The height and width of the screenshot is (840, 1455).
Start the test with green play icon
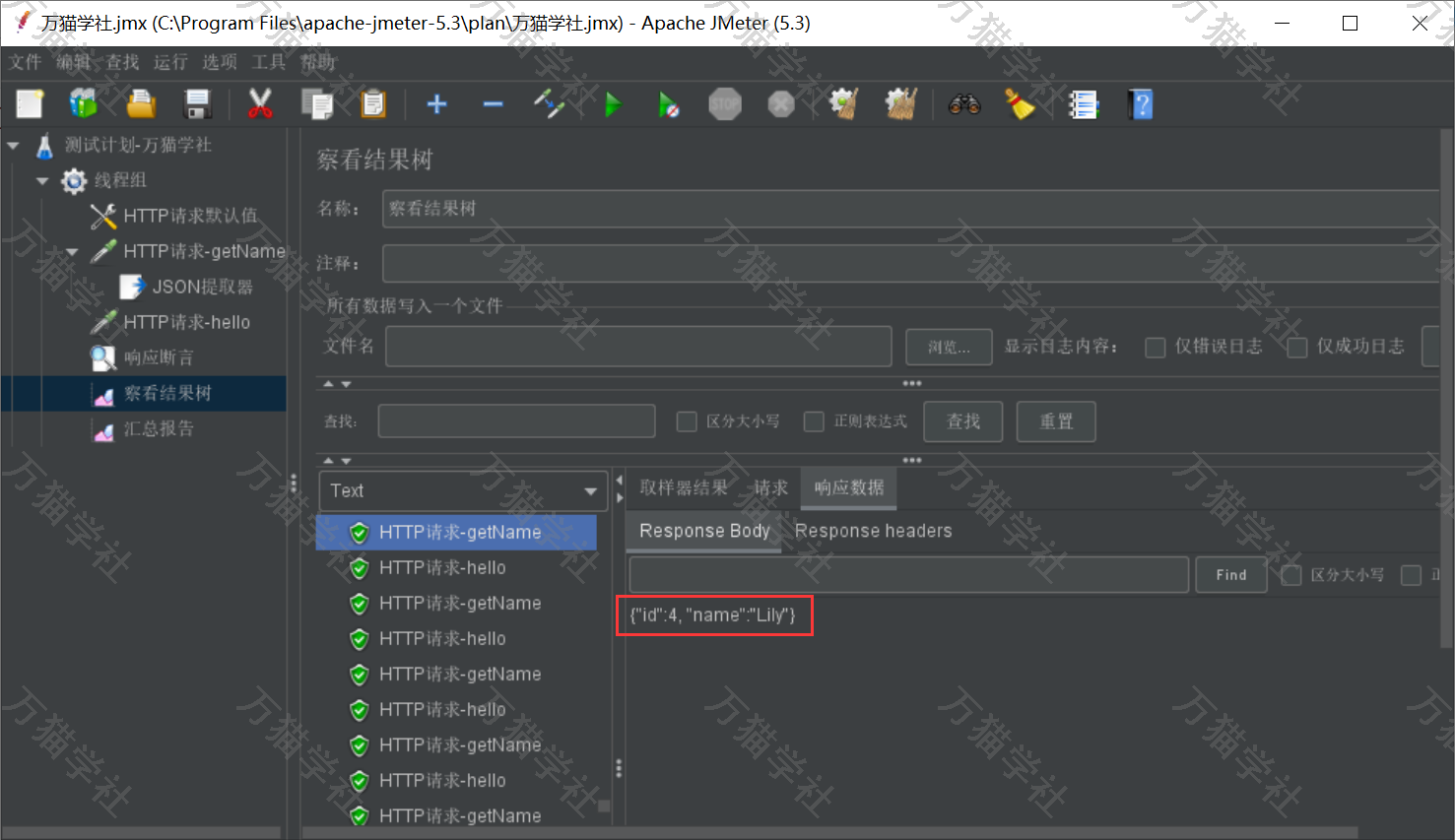613,104
